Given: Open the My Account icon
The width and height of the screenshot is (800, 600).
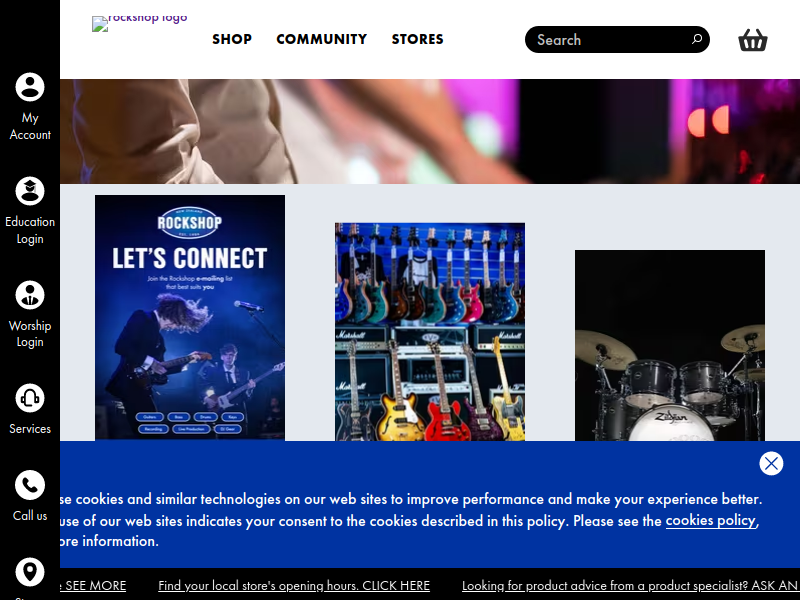Looking at the screenshot, I should (30, 87).
